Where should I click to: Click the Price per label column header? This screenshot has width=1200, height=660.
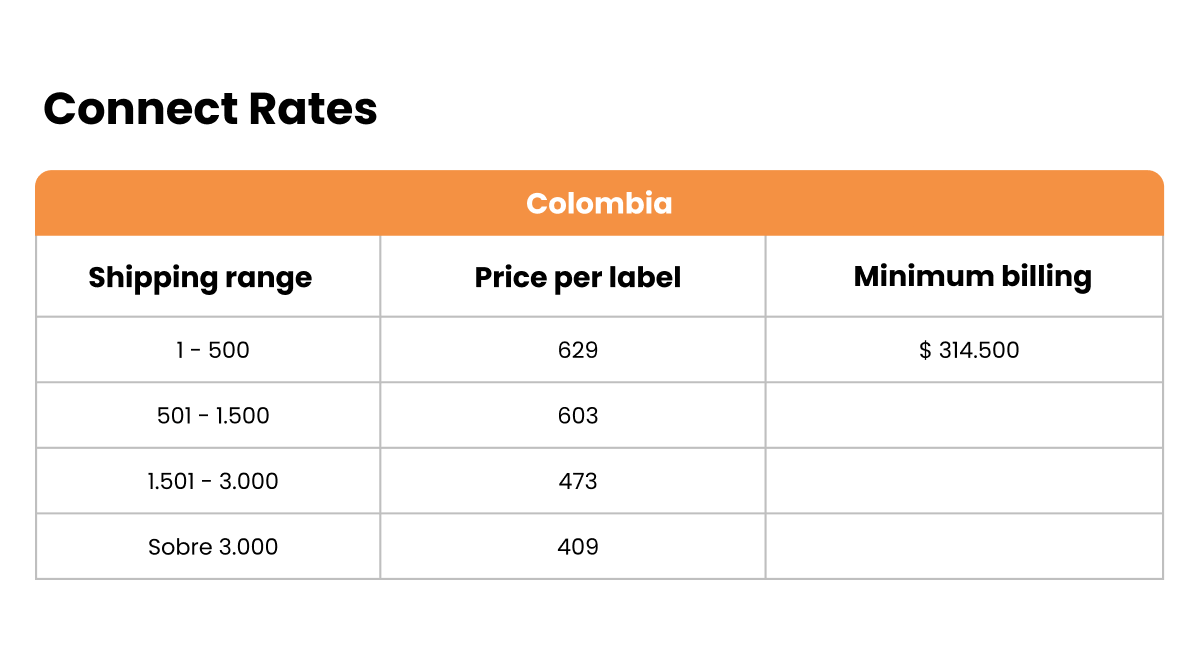coord(577,277)
